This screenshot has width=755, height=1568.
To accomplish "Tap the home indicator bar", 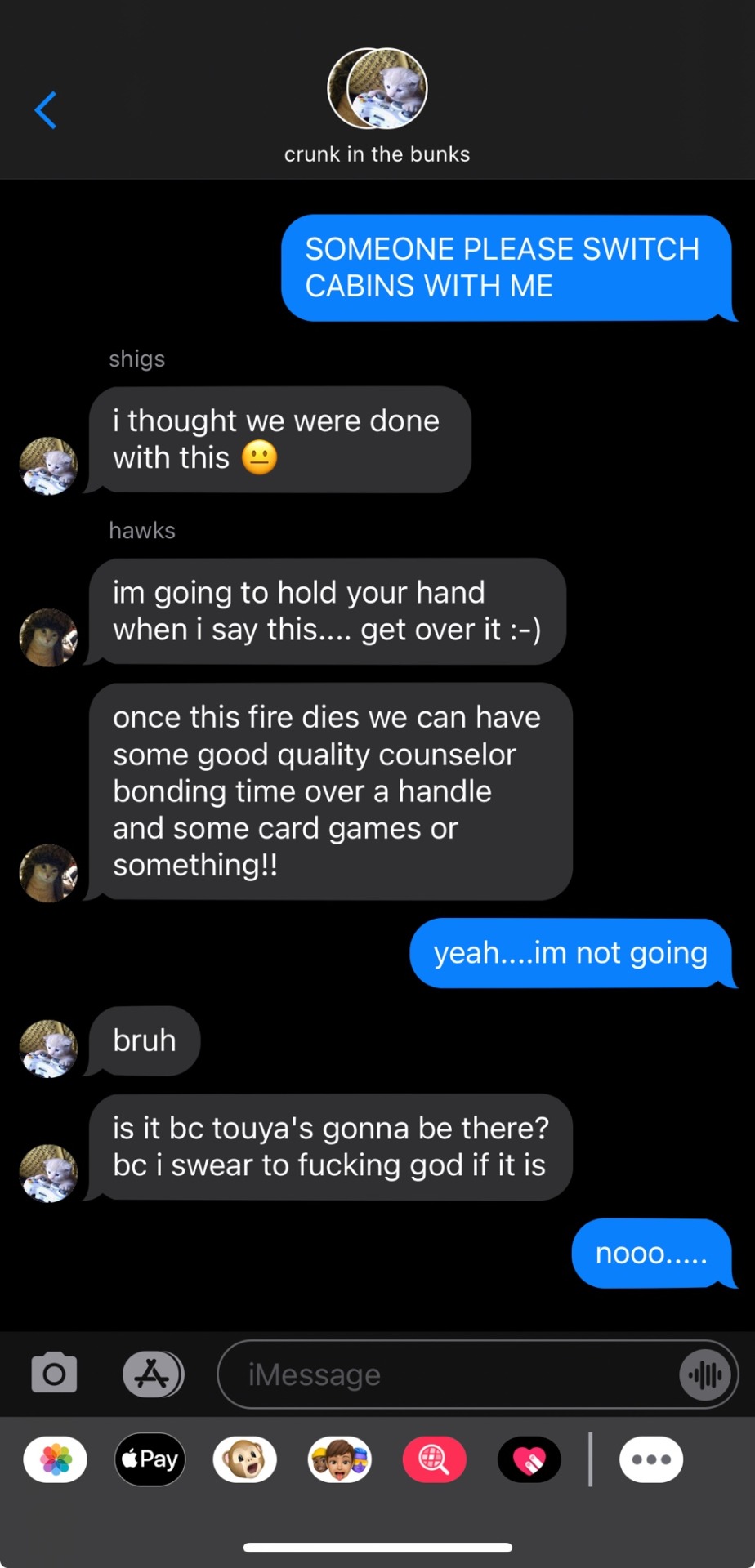I will pyautogui.click(x=377, y=1547).
